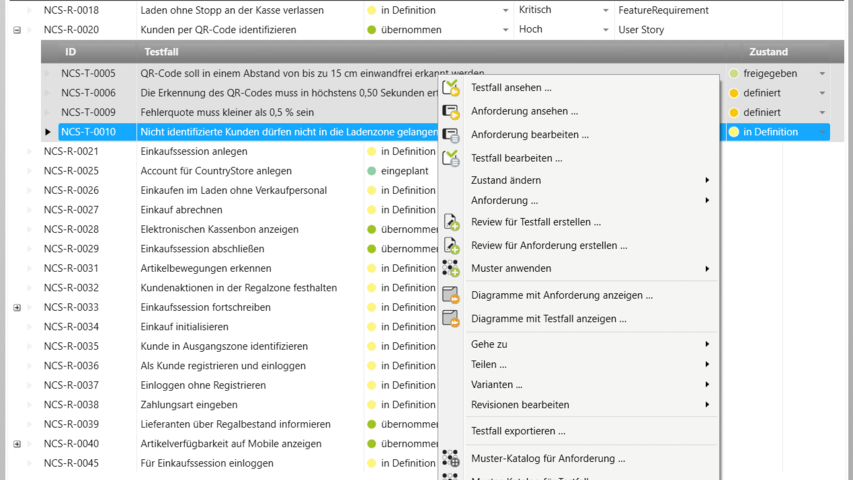
Task: Collapse the NCS-R-0020 requirement row
Action: (17, 30)
